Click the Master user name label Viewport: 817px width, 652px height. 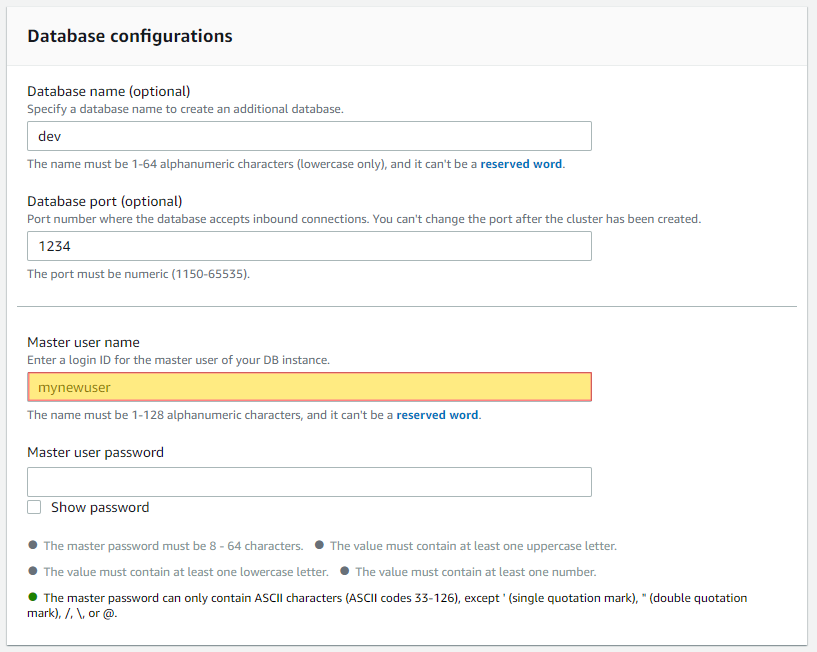83,342
